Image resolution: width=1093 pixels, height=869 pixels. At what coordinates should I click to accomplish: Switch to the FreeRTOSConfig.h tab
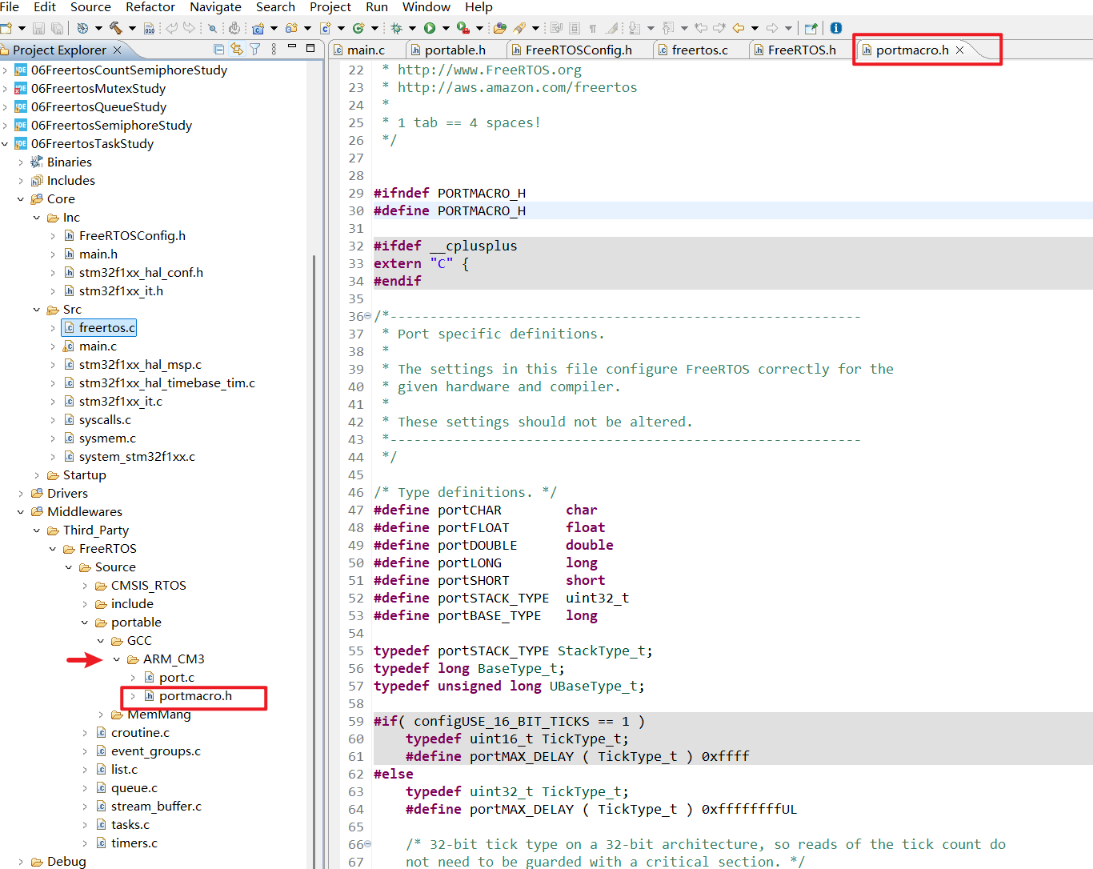point(578,50)
